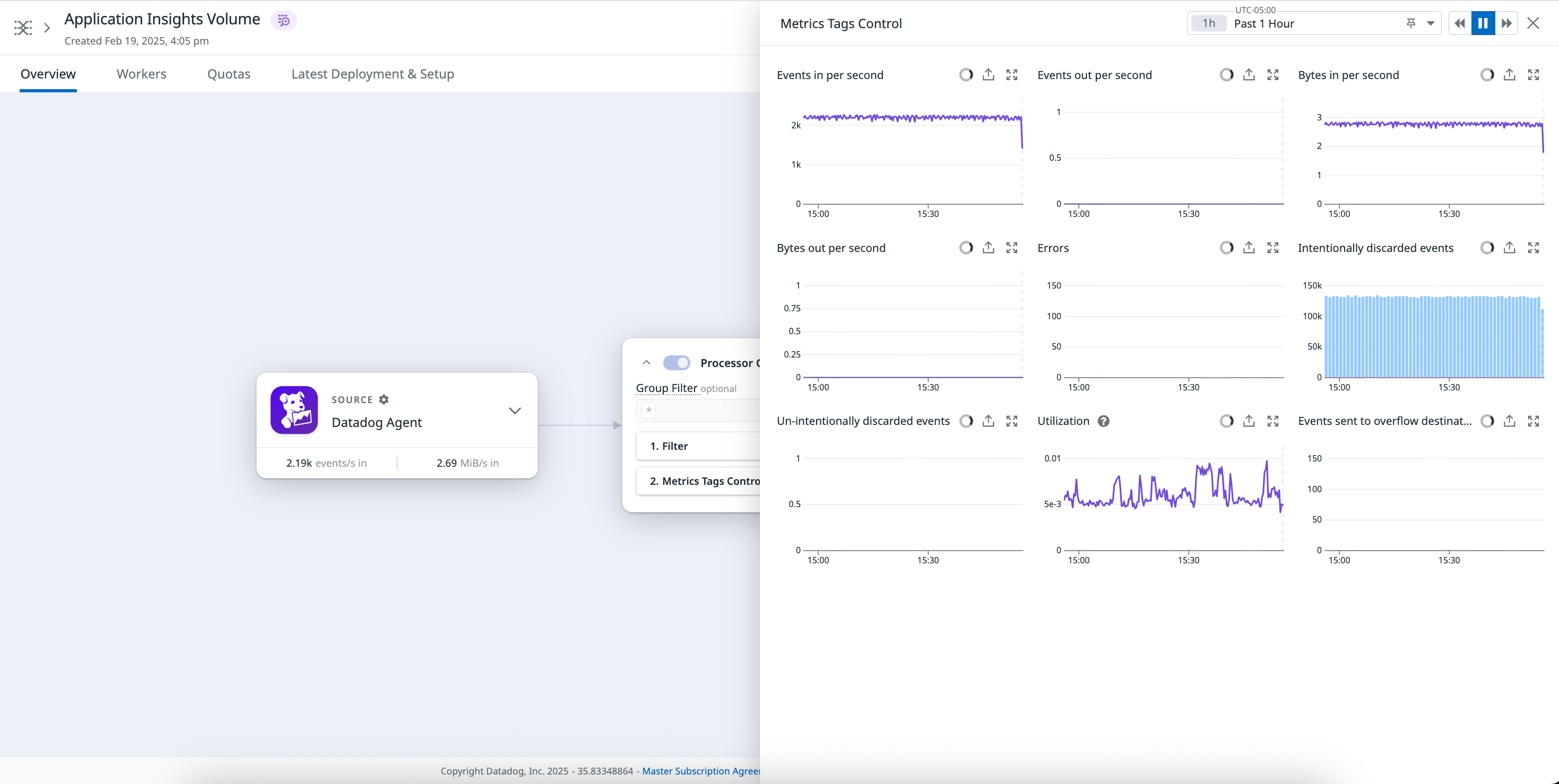Open the time range dropdown arrow
Viewport: 1559px width, 784px height.
1429,23
